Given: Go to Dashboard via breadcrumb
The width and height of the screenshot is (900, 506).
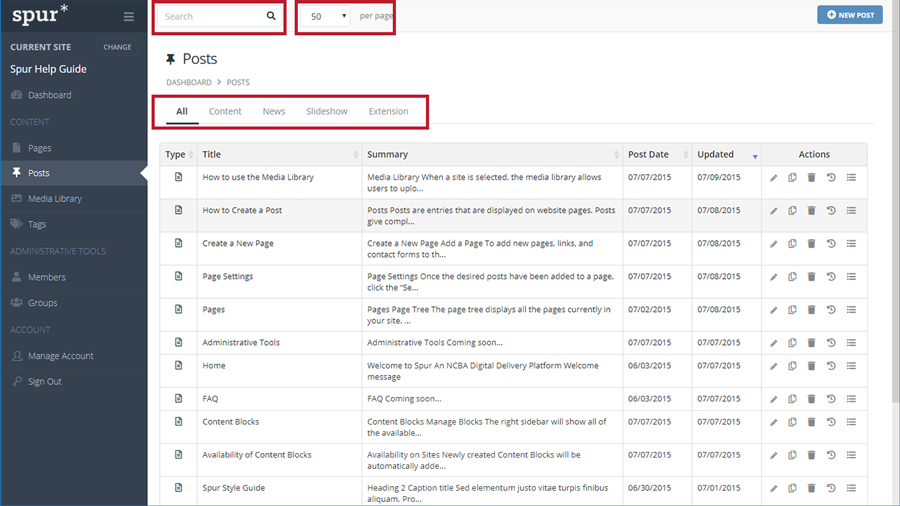Looking at the screenshot, I should point(188,82).
